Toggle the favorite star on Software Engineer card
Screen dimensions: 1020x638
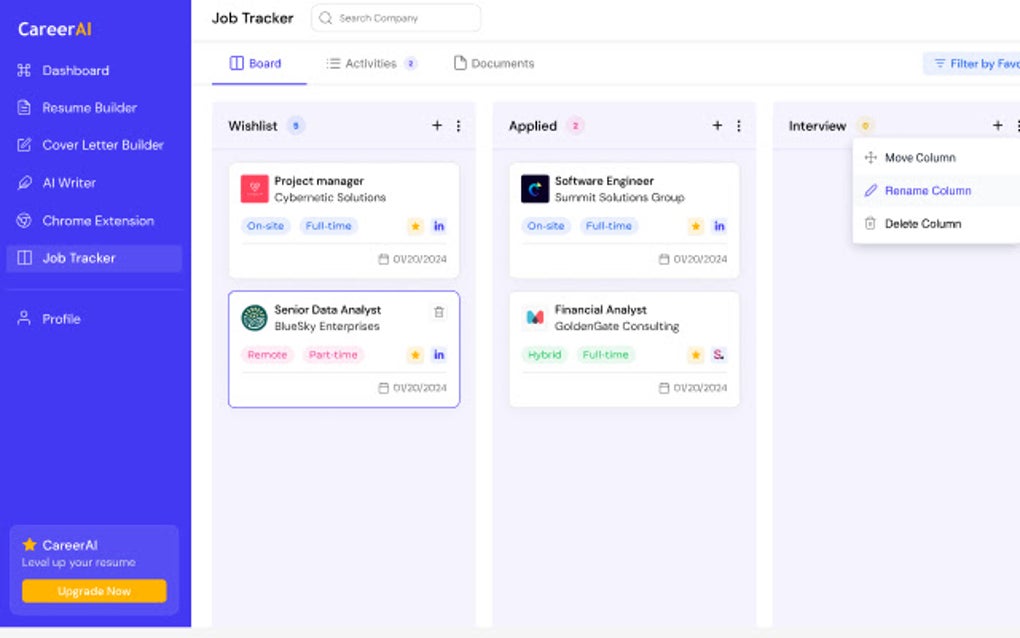click(x=695, y=226)
